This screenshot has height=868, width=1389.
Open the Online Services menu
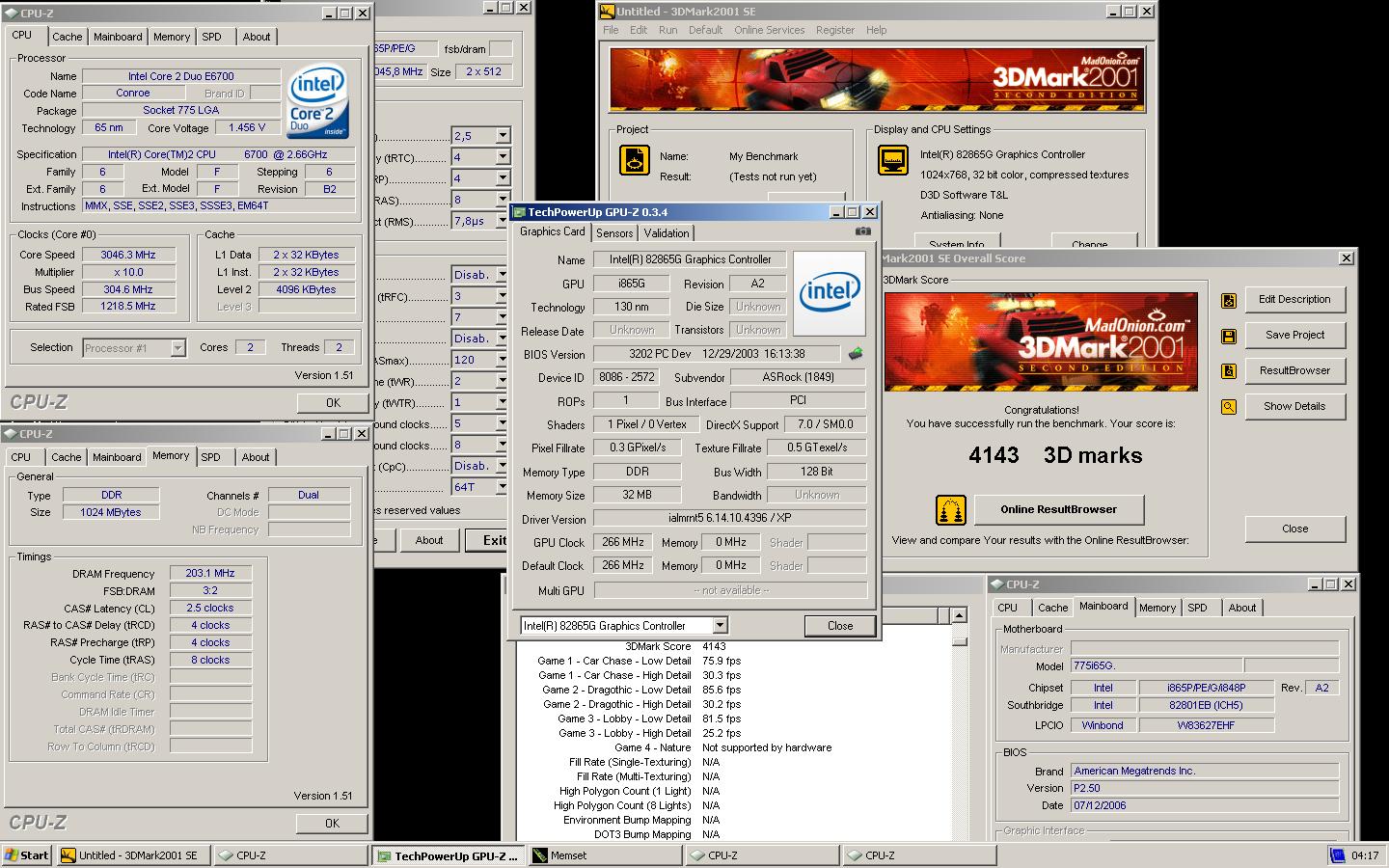coord(769,30)
